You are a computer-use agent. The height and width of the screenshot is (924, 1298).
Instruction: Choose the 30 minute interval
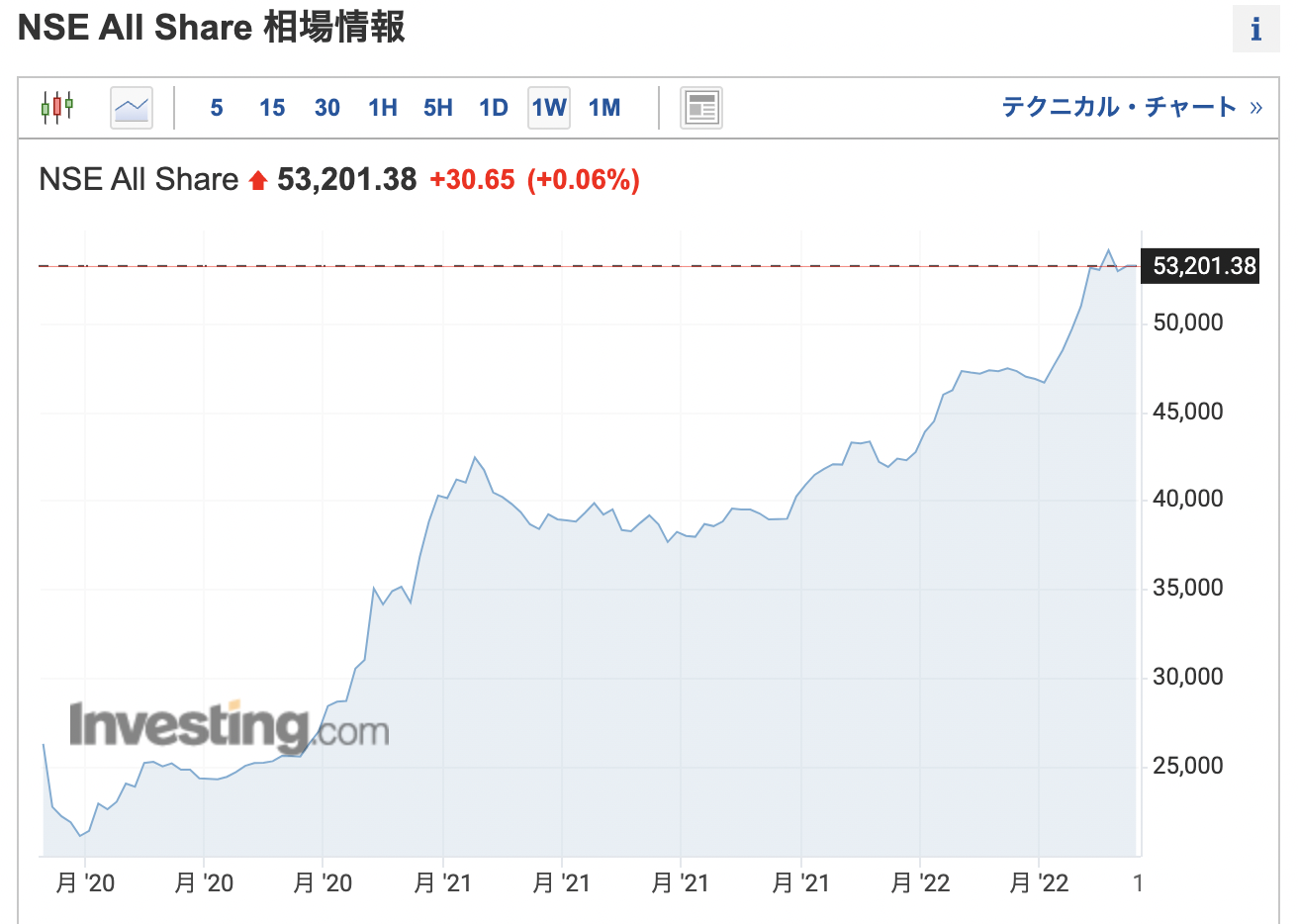327,108
